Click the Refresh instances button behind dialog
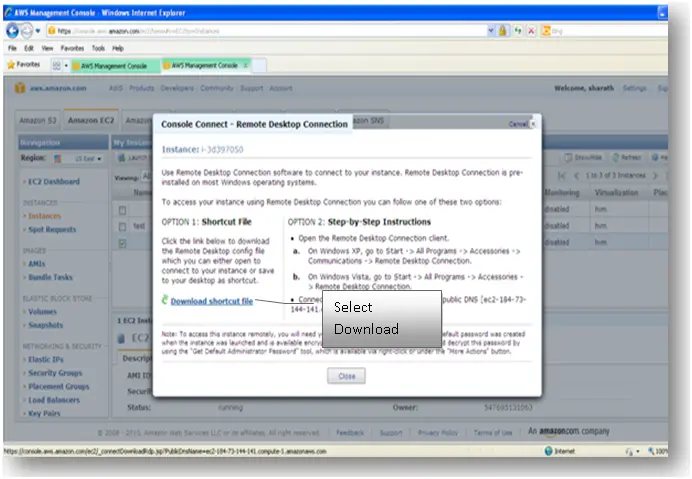The width and height of the screenshot is (692, 479). click(x=627, y=157)
